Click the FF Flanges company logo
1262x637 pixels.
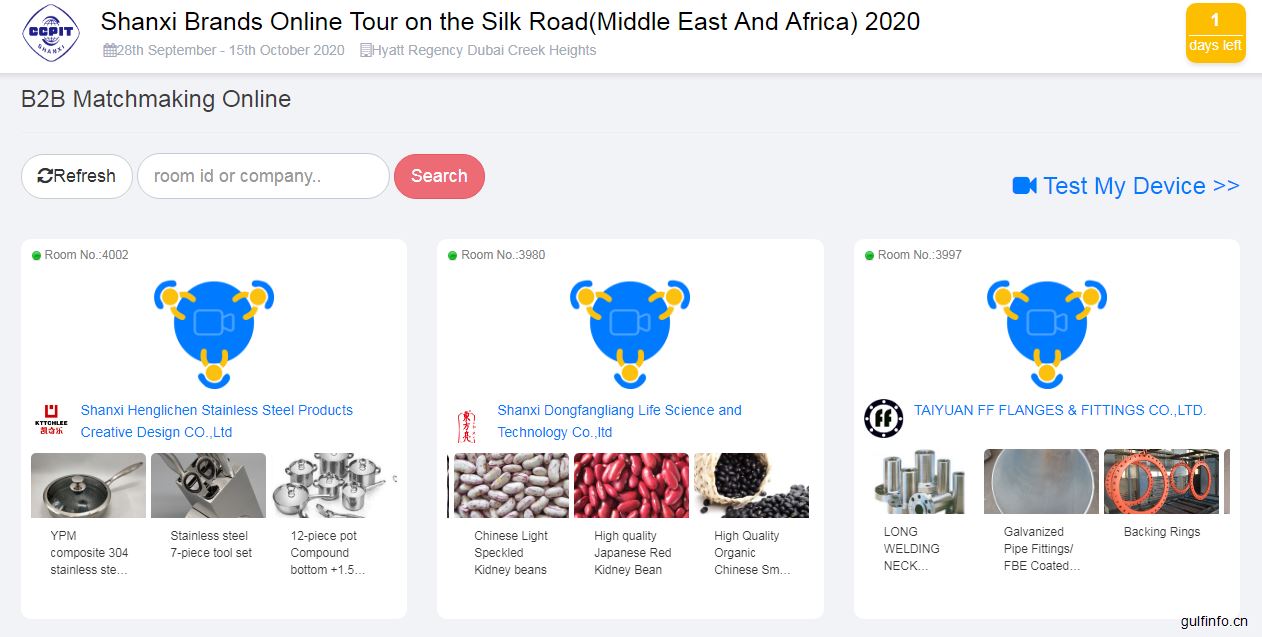pos(883,418)
